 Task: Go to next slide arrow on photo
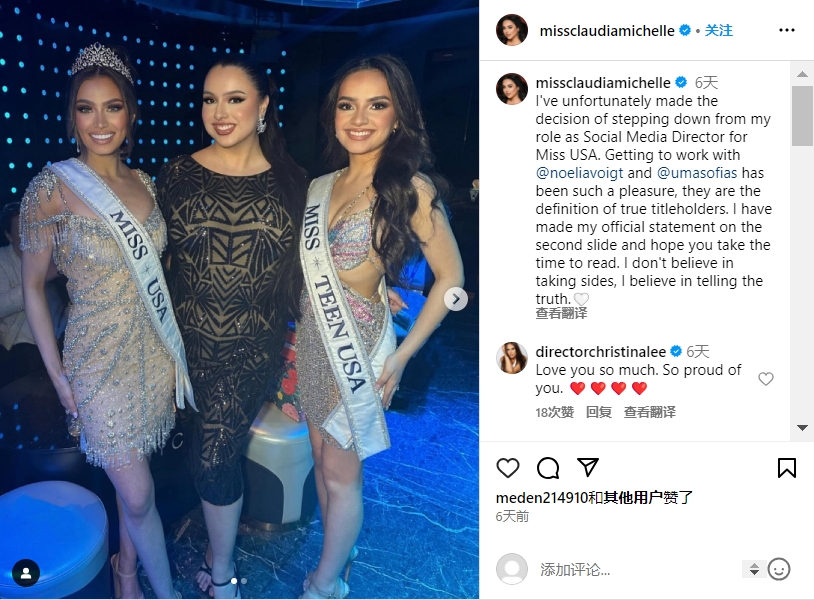pyautogui.click(x=456, y=299)
